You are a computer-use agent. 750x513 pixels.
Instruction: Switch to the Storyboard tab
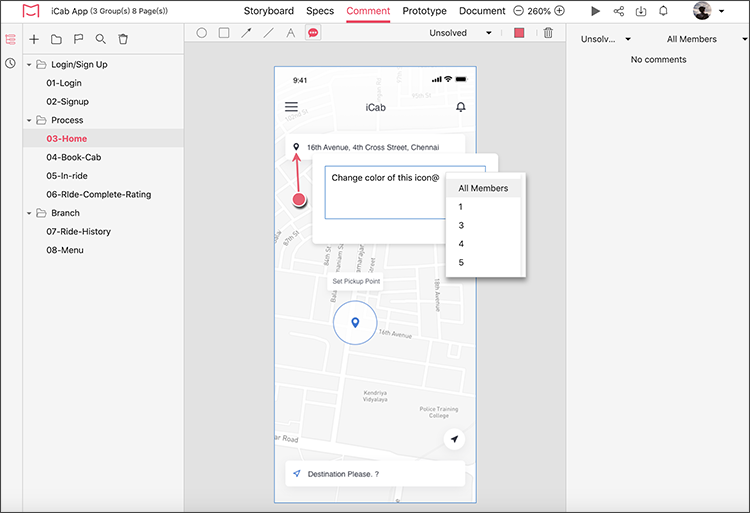[269, 11]
